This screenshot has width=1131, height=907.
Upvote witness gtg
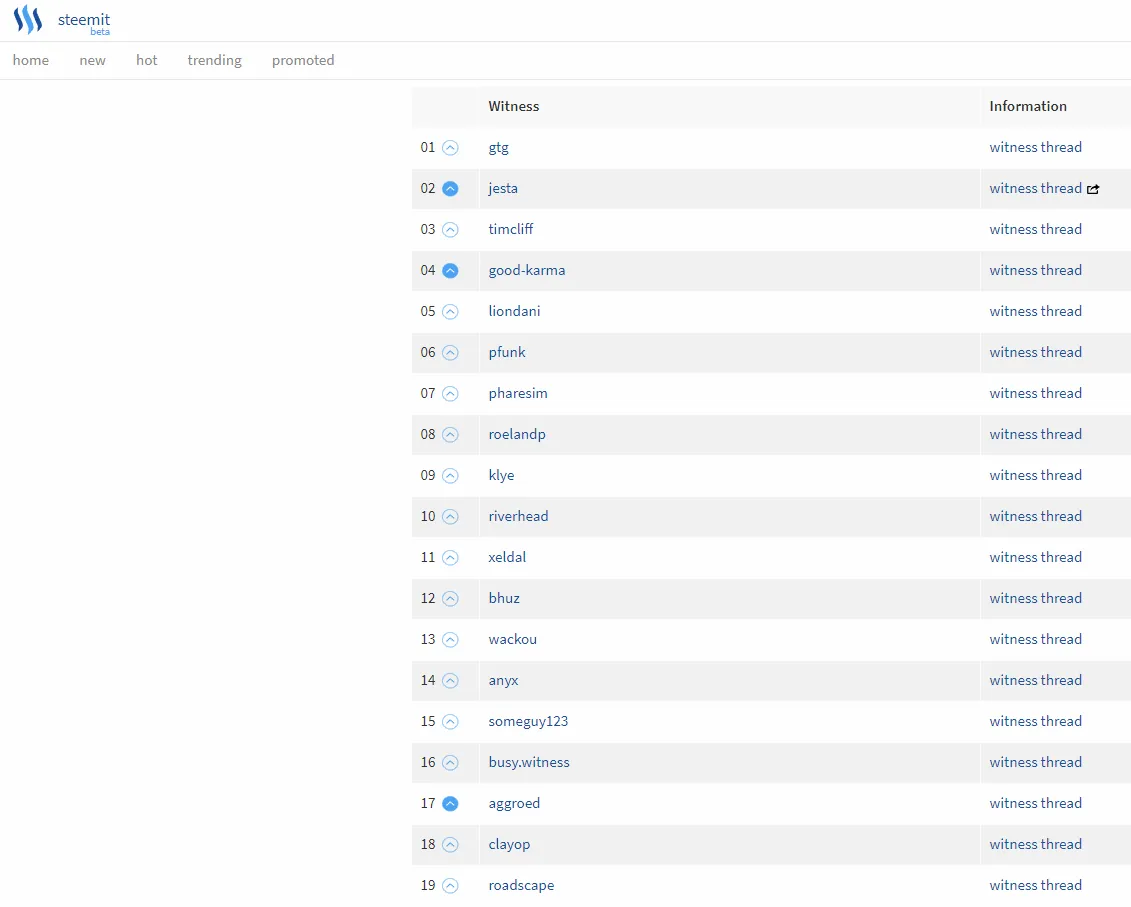[x=450, y=148]
